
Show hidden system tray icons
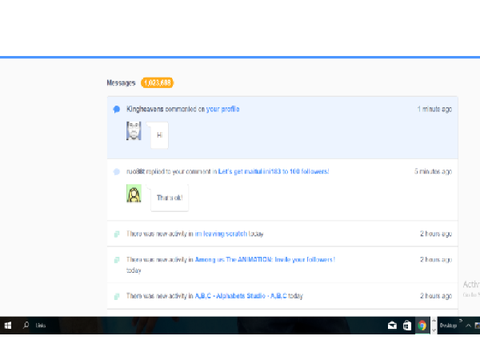(468, 326)
